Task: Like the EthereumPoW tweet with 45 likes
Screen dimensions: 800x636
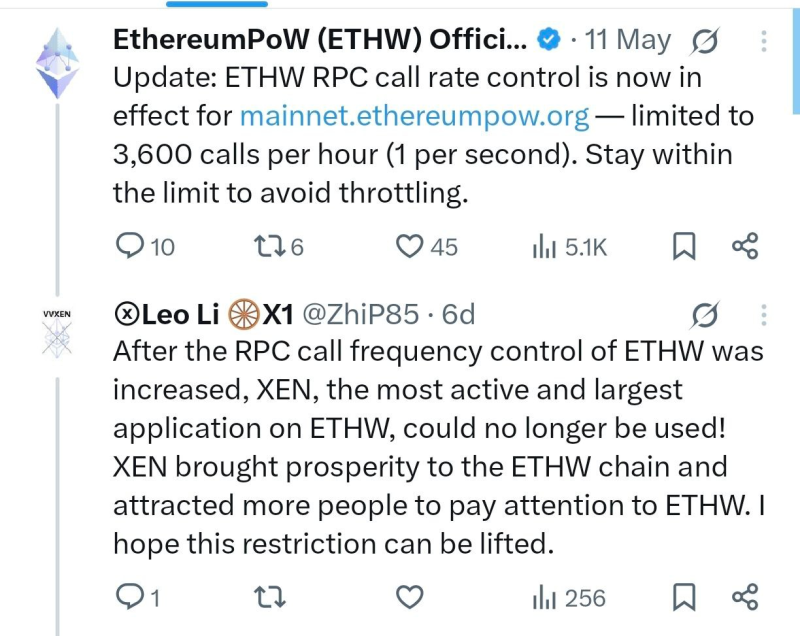Action: pyautogui.click(x=427, y=246)
